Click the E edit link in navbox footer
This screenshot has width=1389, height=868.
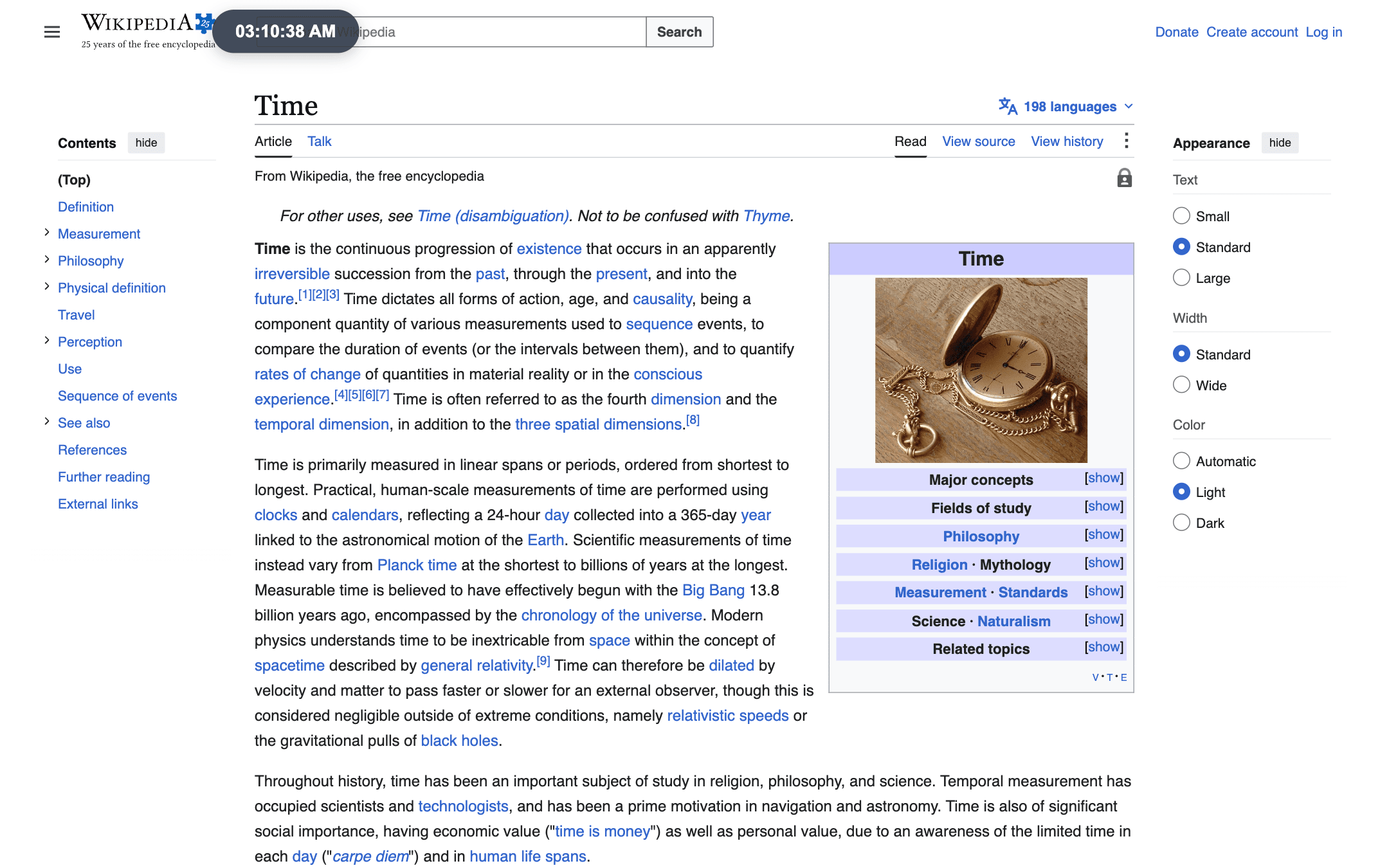[1123, 677]
